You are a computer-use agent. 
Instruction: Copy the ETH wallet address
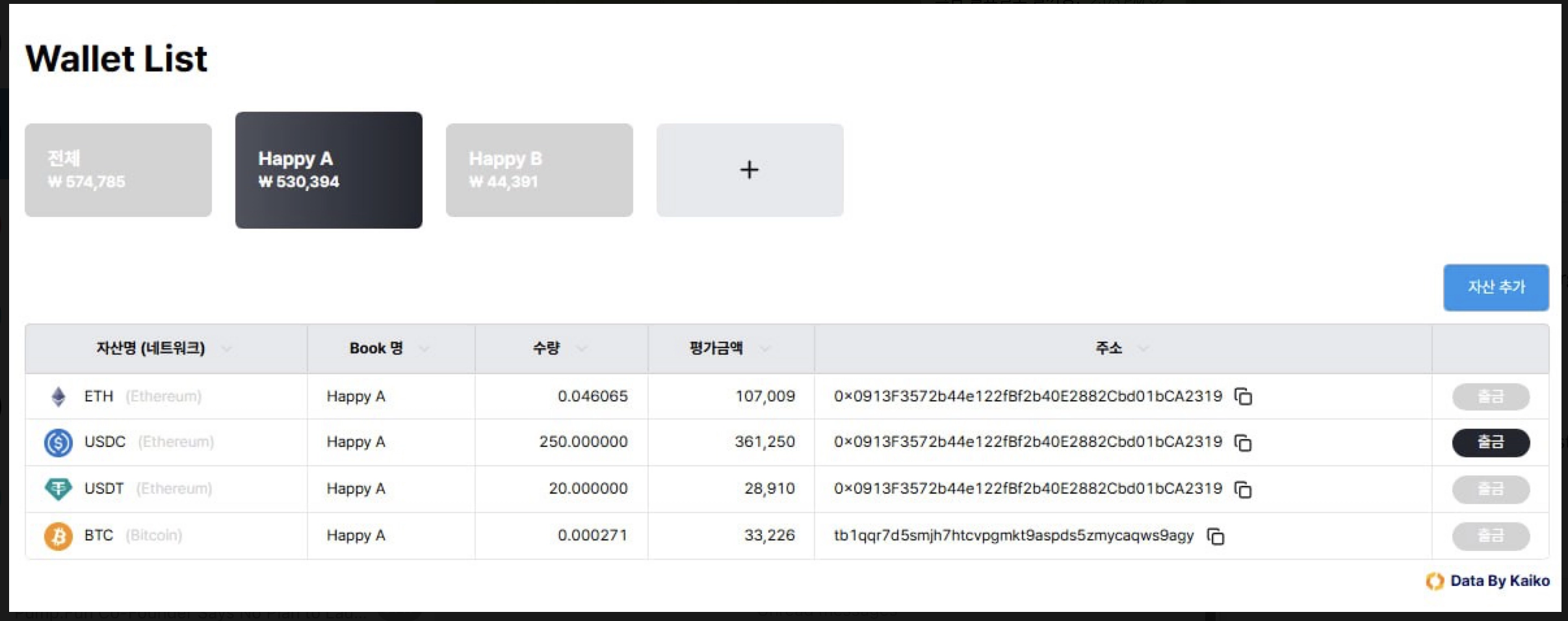pyautogui.click(x=1243, y=396)
